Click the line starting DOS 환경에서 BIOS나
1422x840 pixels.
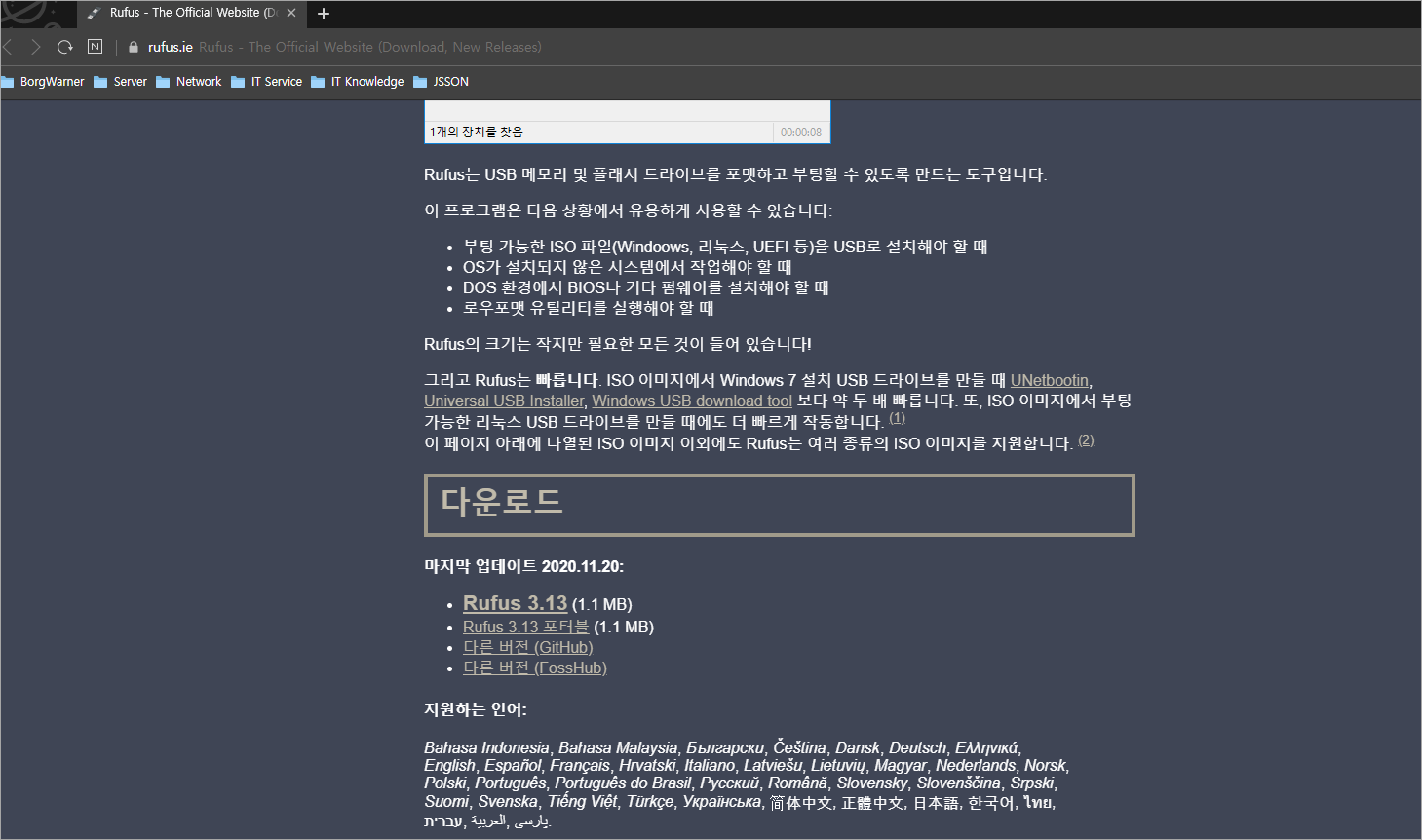point(645,287)
